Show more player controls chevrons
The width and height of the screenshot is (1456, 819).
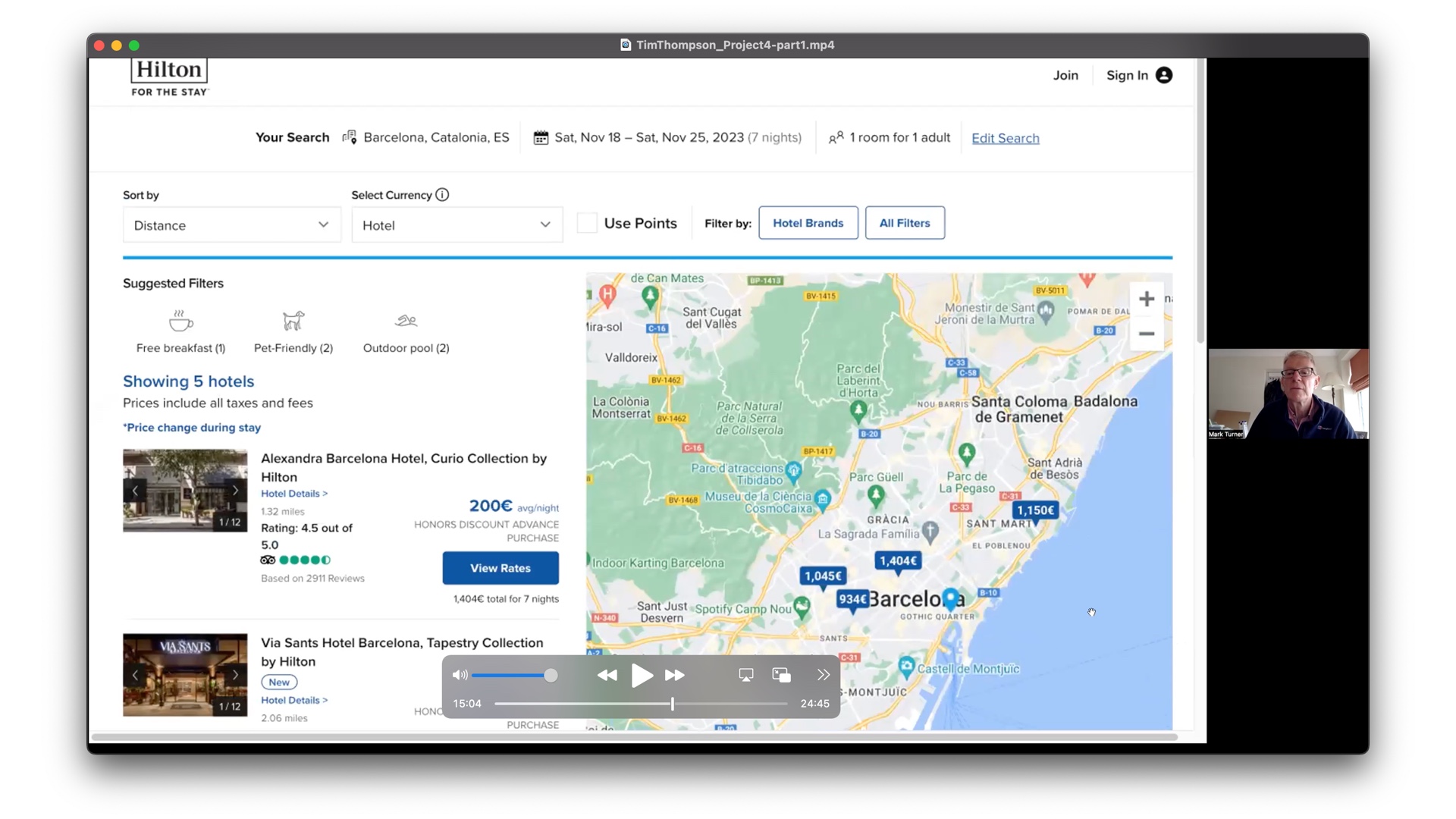(x=823, y=675)
